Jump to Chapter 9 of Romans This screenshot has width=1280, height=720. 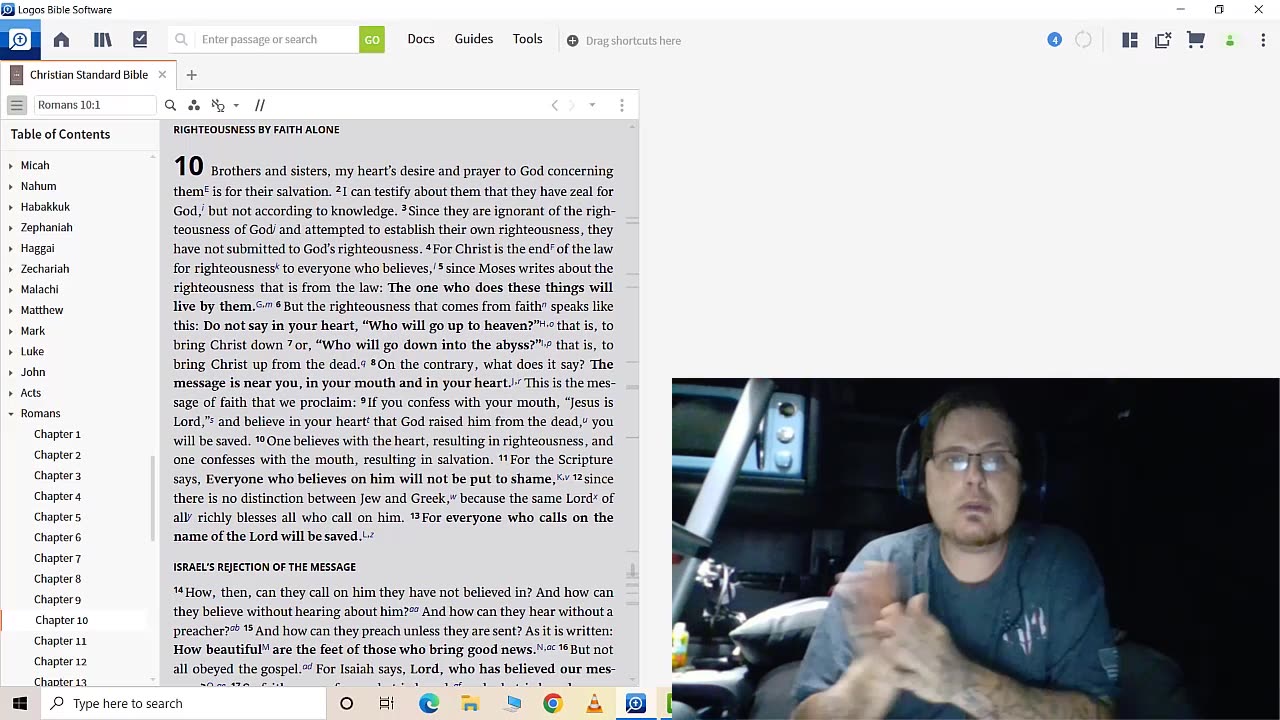click(x=57, y=599)
